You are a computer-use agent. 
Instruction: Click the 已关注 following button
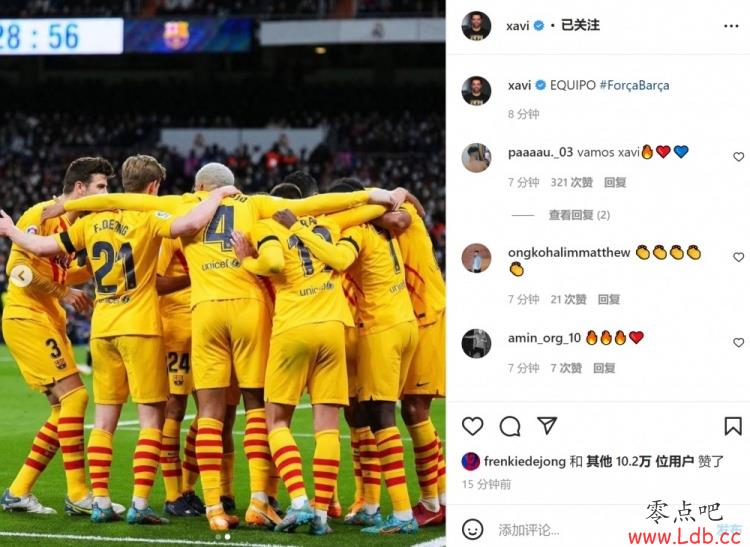[580, 25]
